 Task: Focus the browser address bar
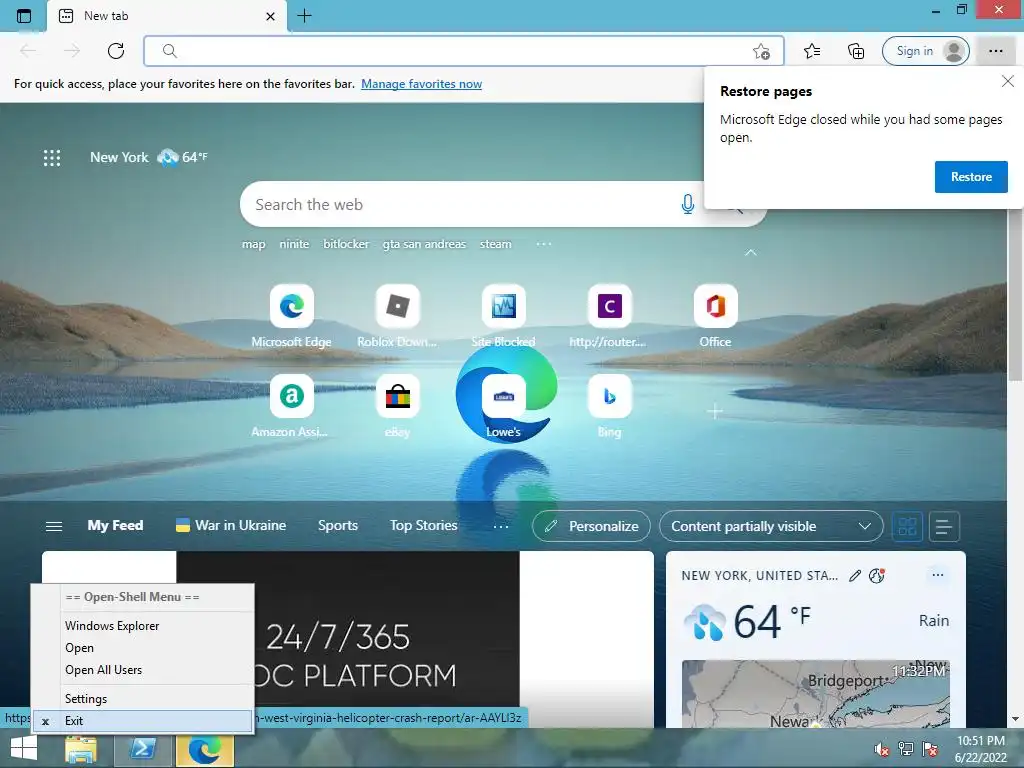tap(464, 51)
